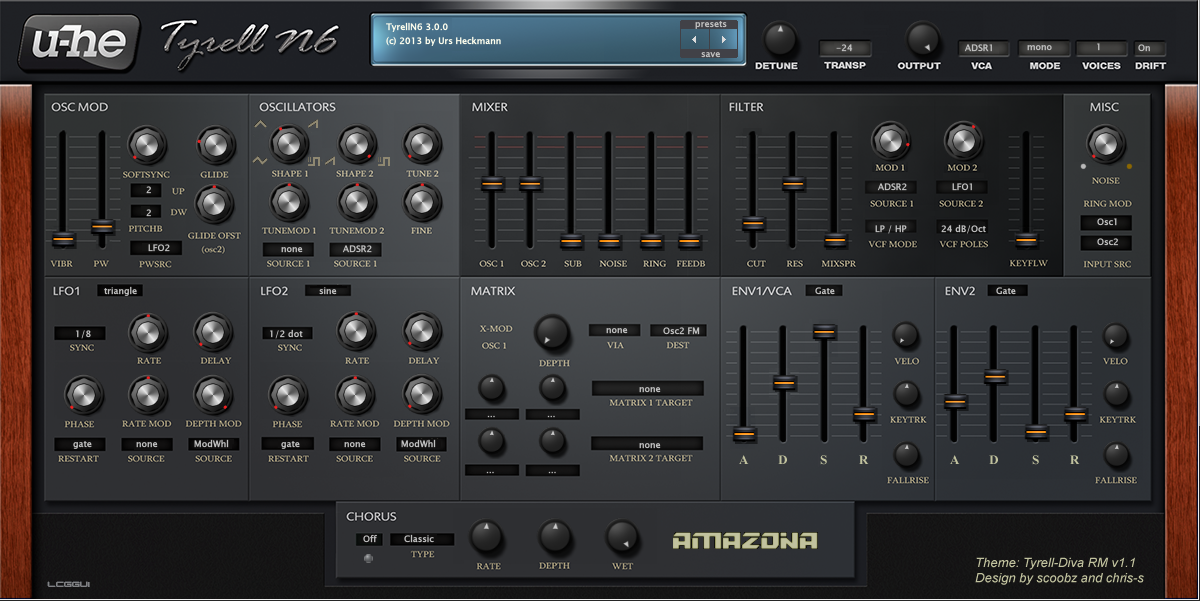Click the ENV2 FALLRISE knob

(1117, 456)
